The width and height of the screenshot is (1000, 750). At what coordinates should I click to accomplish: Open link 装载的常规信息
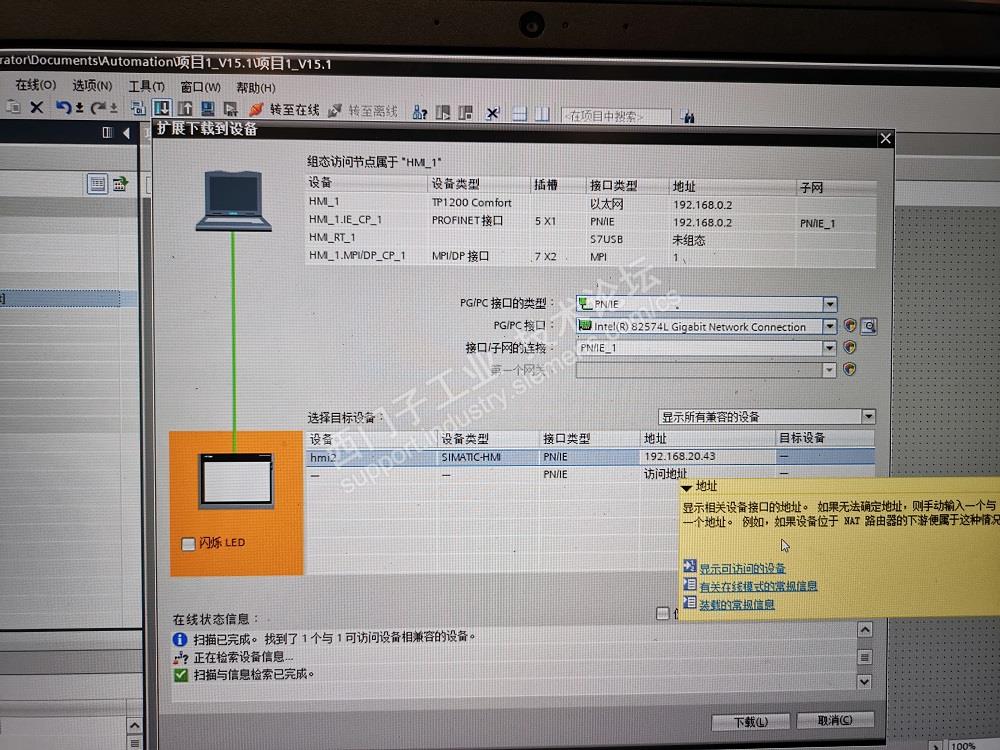737,604
